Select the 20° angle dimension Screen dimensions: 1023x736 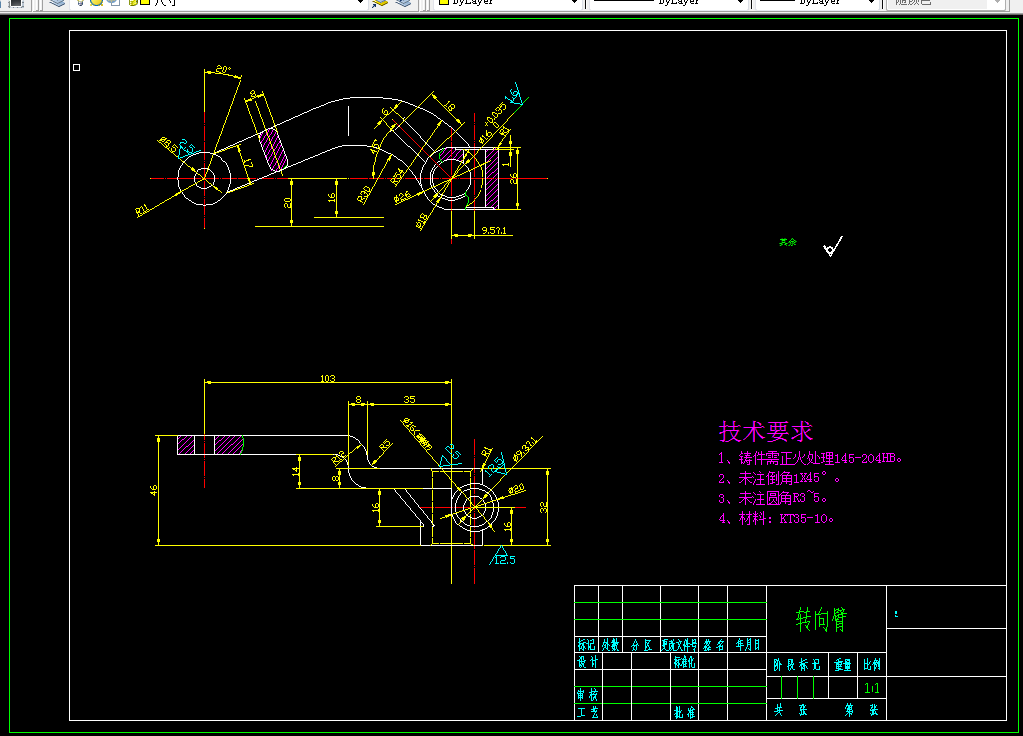pyautogui.click(x=223, y=69)
